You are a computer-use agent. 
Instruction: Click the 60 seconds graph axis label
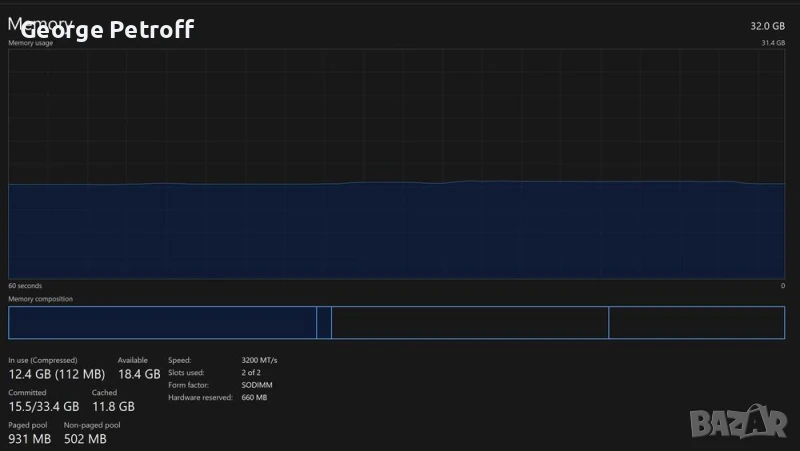pyautogui.click(x=25, y=286)
